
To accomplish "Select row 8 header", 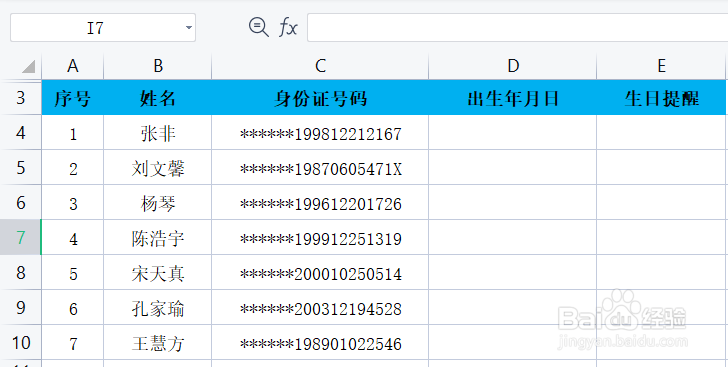I will (x=20, y=272).
